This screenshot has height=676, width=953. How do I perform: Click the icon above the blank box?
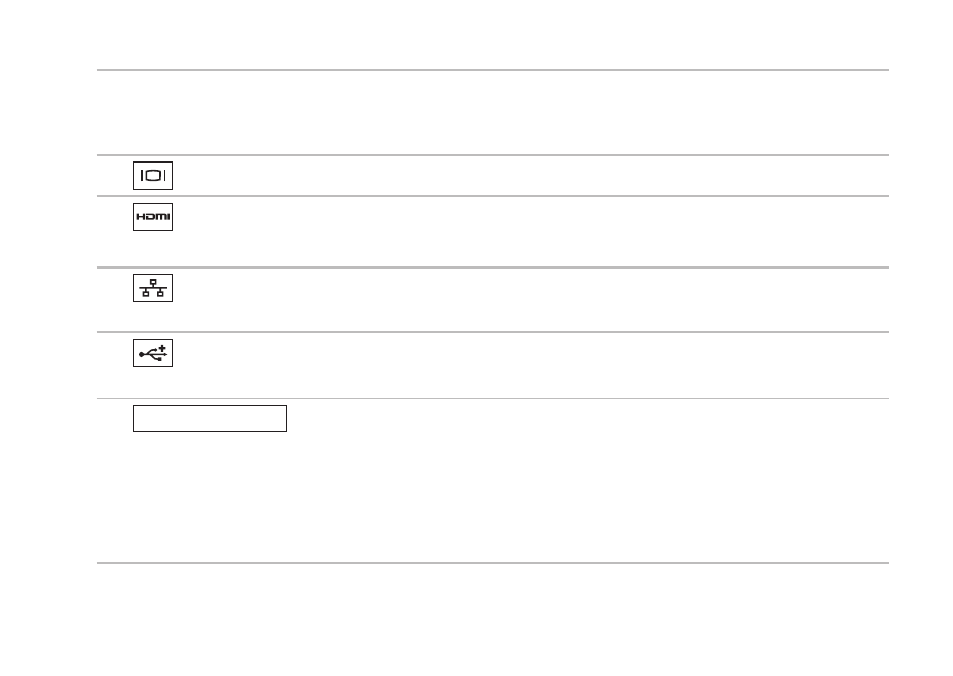point(153,353)
